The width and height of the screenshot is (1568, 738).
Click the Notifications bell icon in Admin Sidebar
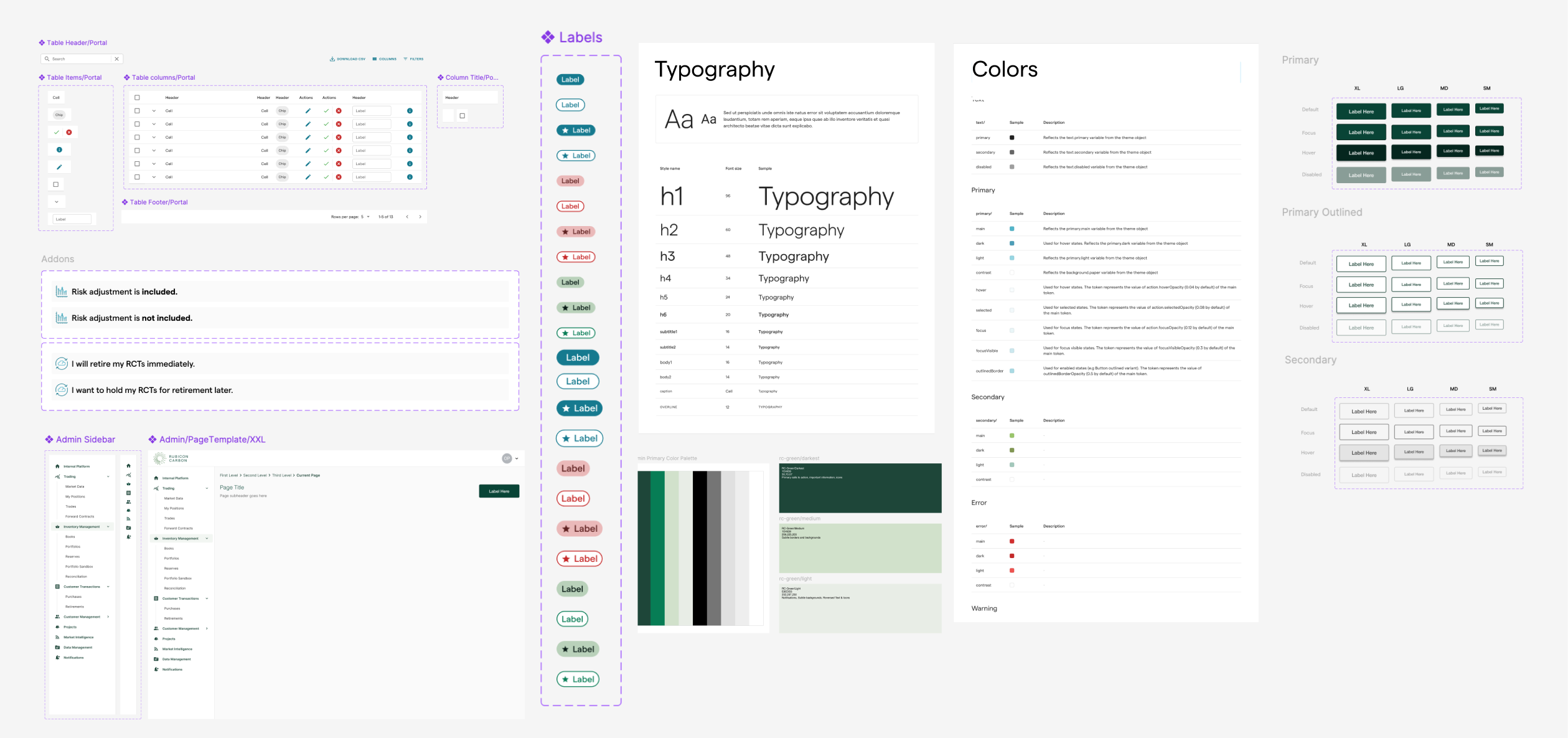tap(57, 657)
